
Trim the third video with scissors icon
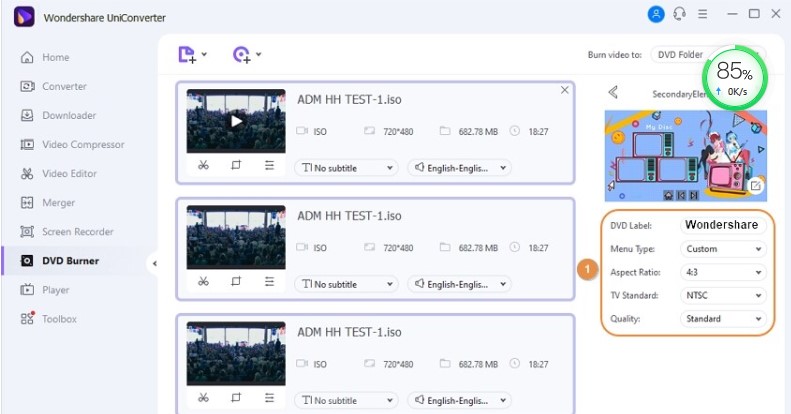coord(203,398)
